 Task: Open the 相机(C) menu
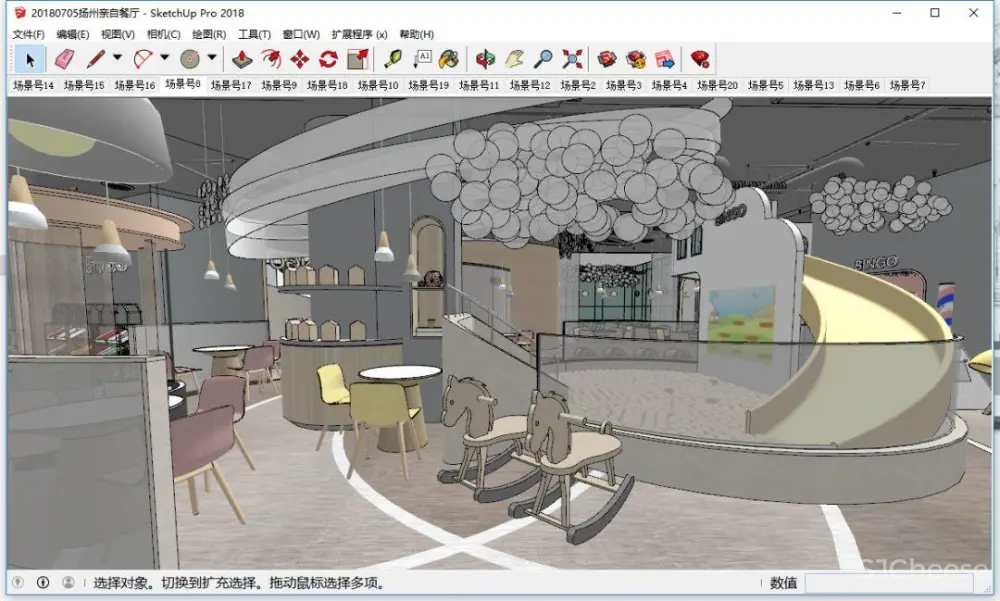[x=164, y=34]
